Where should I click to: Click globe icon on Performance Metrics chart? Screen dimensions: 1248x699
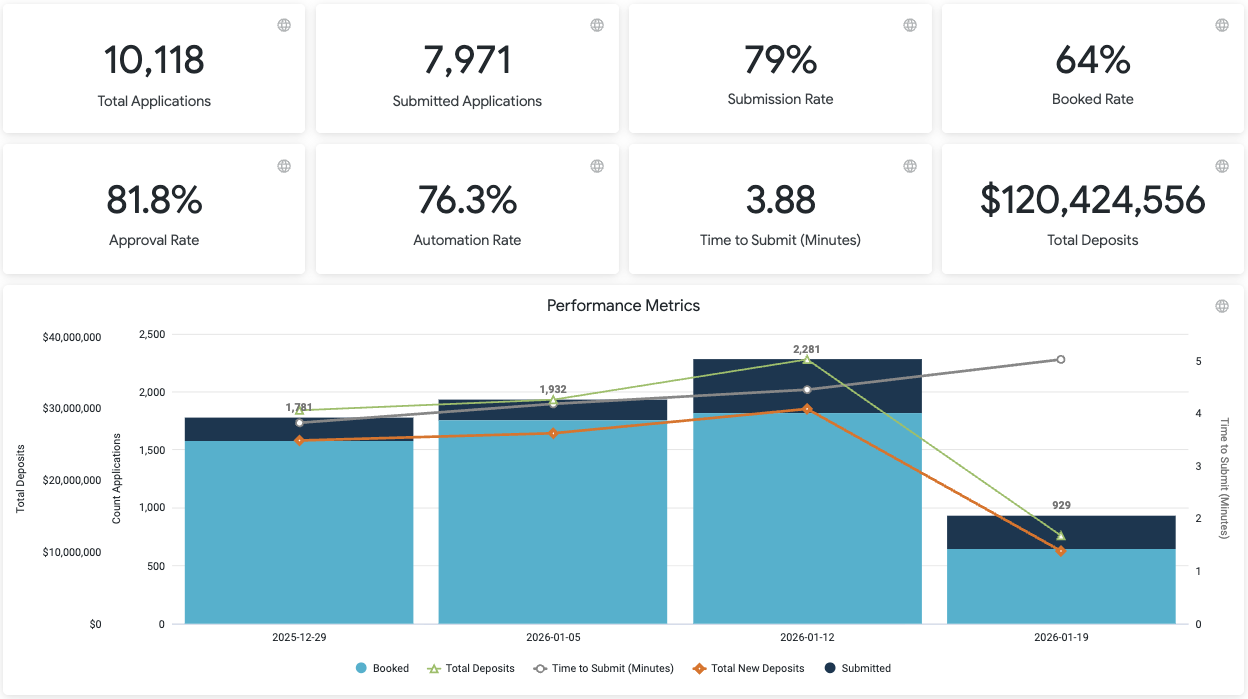click(x=1222, y=306)
